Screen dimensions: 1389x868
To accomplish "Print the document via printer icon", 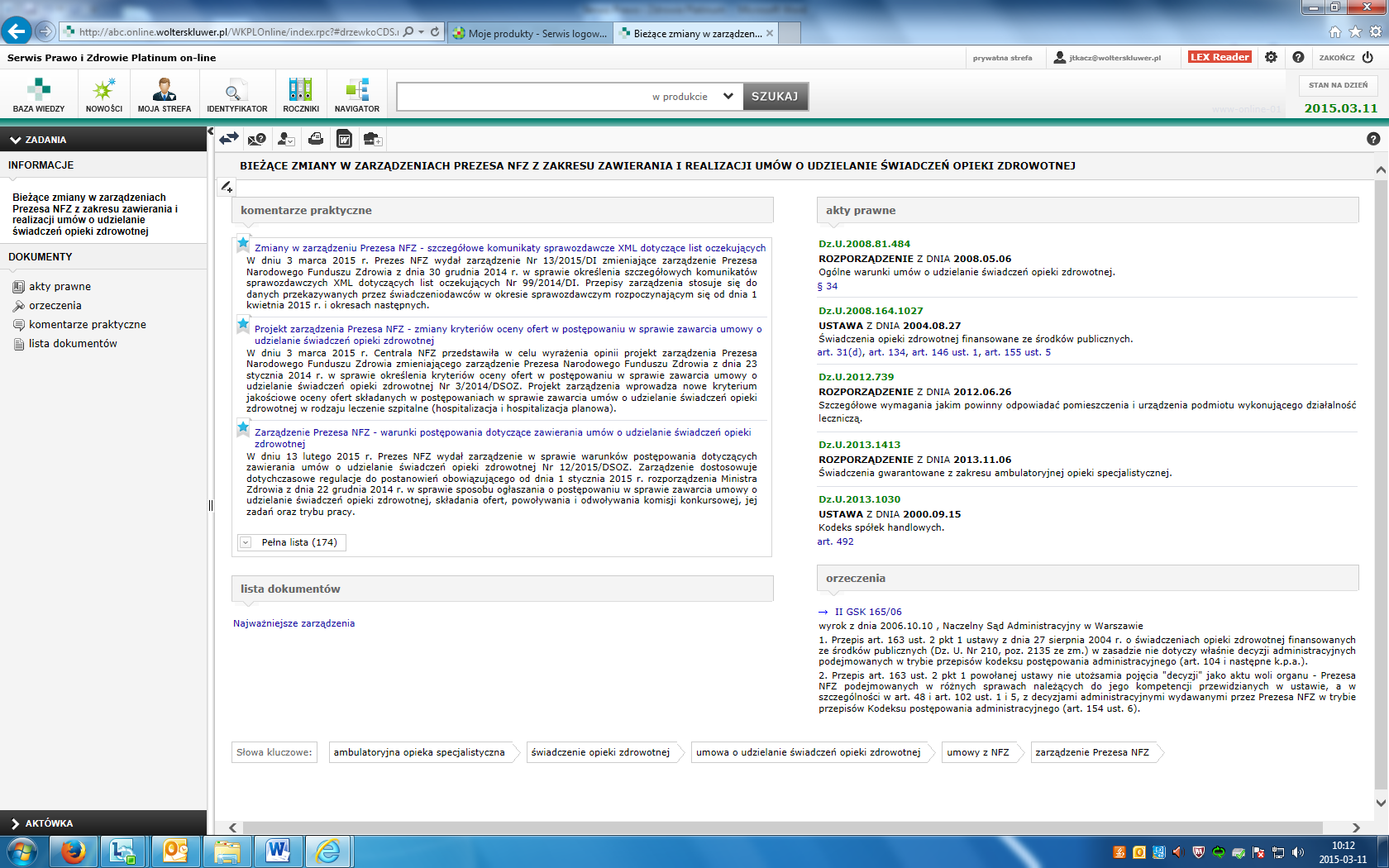I will pos(316,139).
